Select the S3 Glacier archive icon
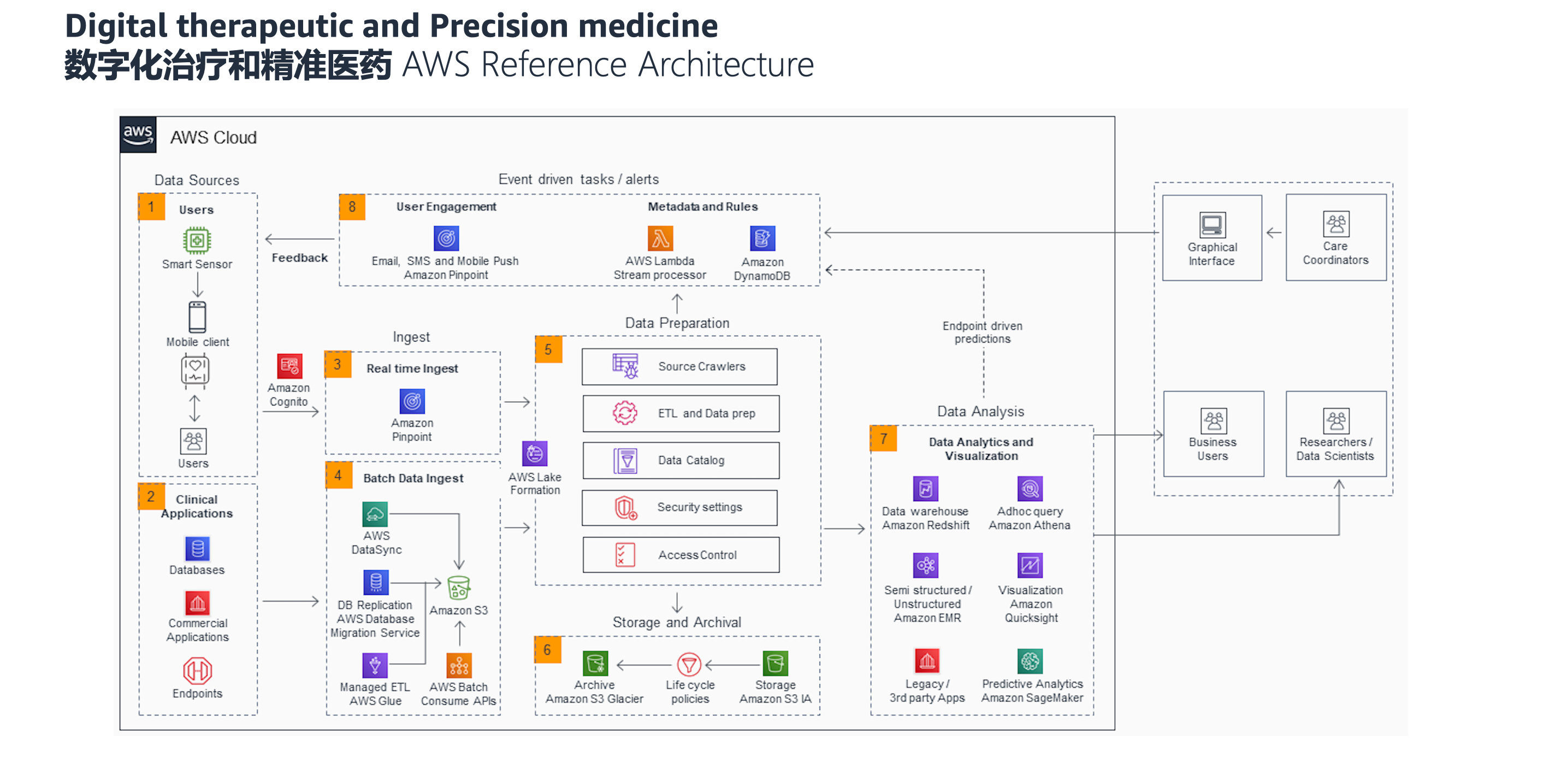The width and height of the screenshot is (1549, 784). click(595, 664)
